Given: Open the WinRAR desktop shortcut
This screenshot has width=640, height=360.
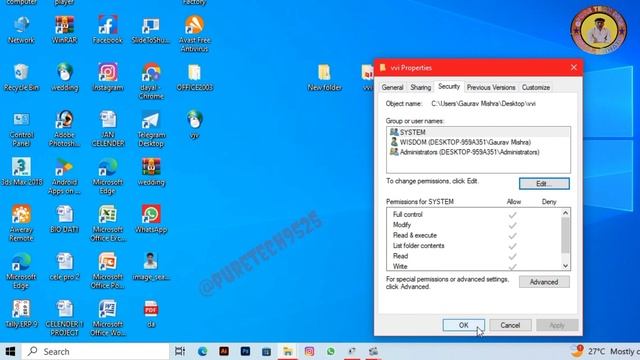Looking at the screenshot, I should pyautogui.click(x=64, y=30).
